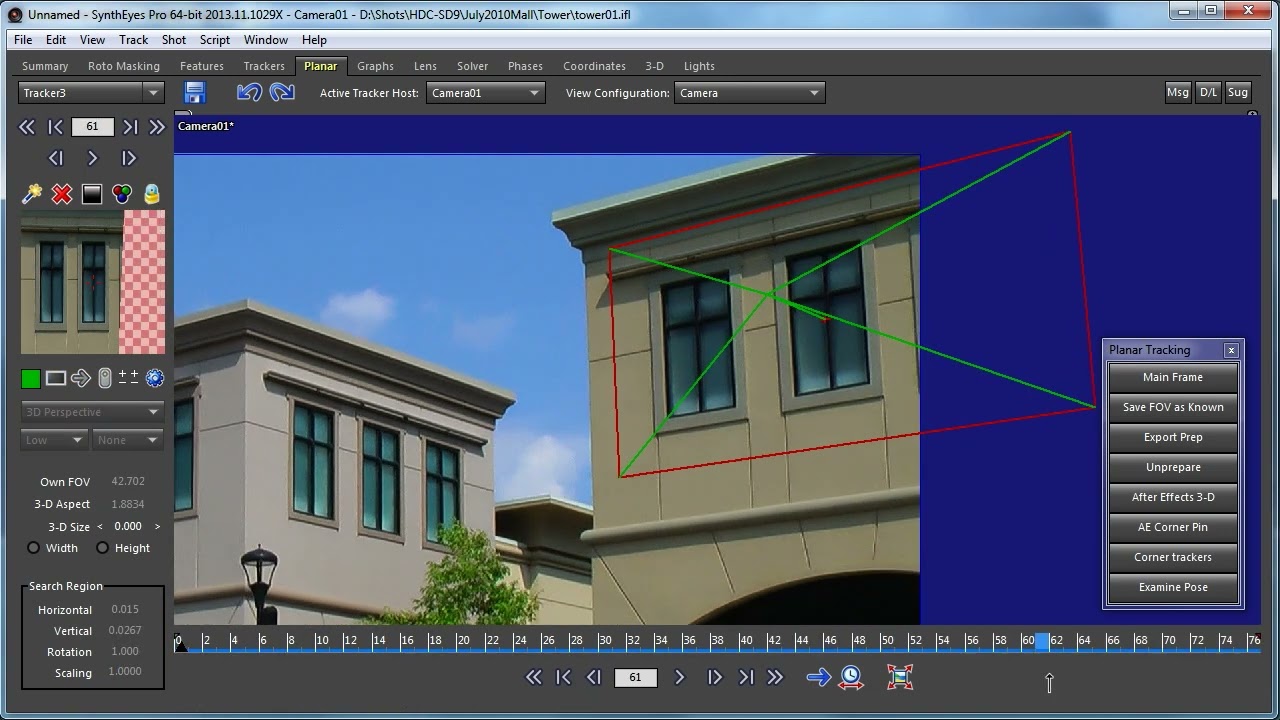Viewport: 1280px width, 720px height.
Task: Click the Main Frame button
Action: pyautogui.click(x=1173, y=377)
